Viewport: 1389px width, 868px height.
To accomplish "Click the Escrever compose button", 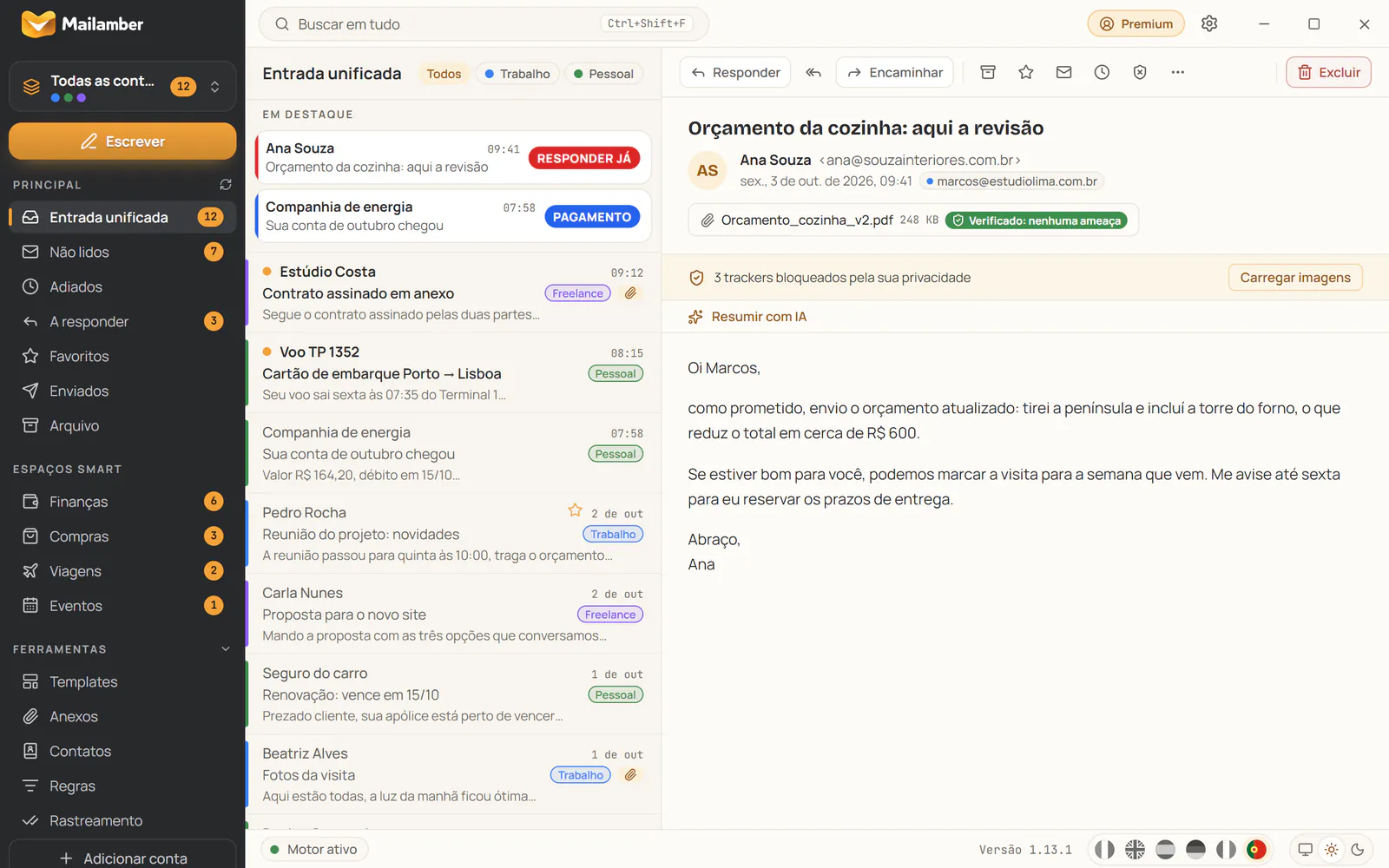I will coord(122,141).
